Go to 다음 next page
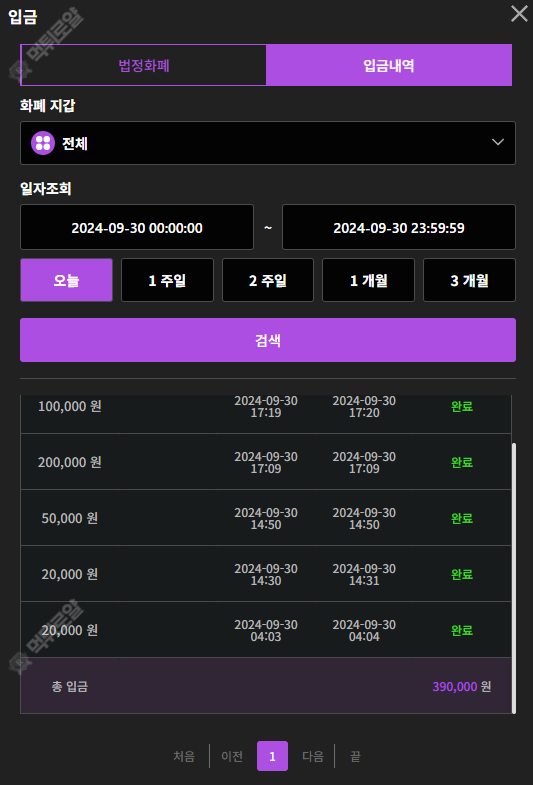Image resolution: width=533 pixels, height=785 pixels. [313, 756]
